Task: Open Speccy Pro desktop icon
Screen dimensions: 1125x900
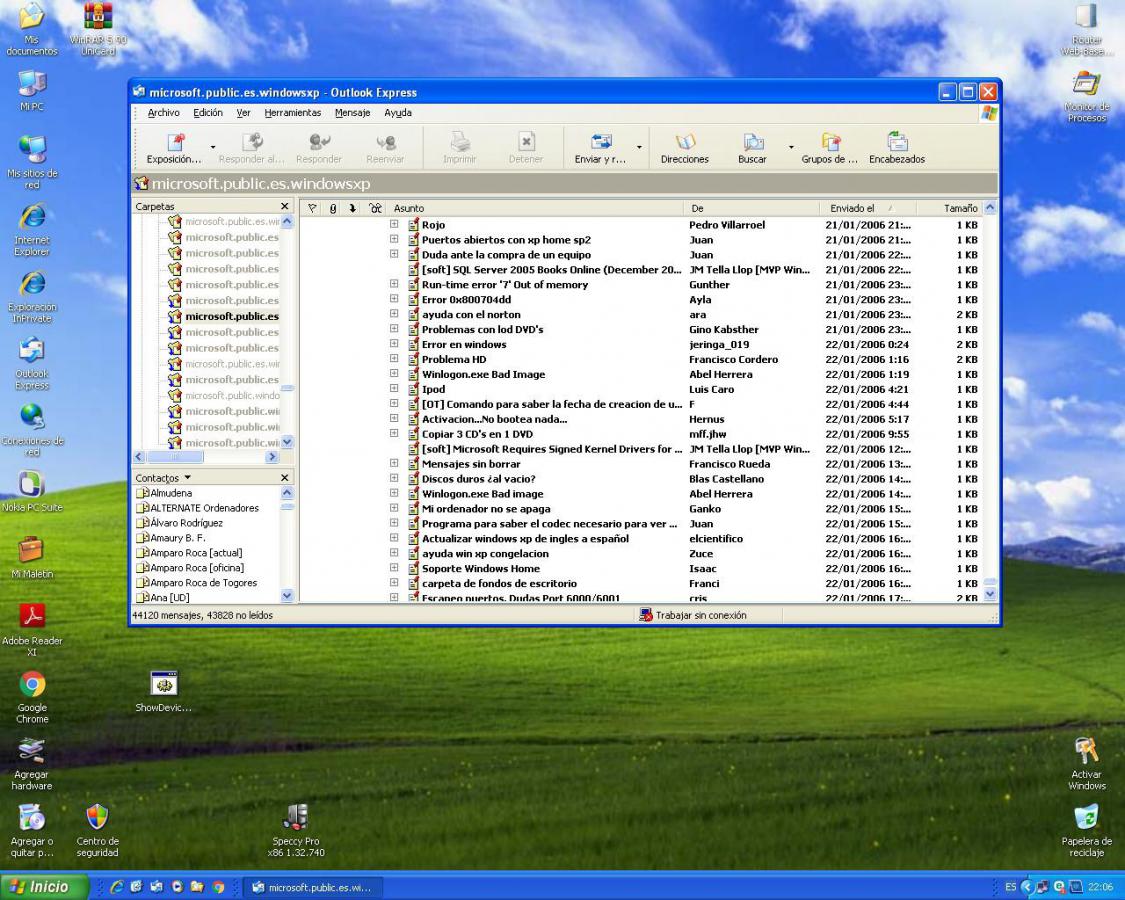Action: [296, 819]
